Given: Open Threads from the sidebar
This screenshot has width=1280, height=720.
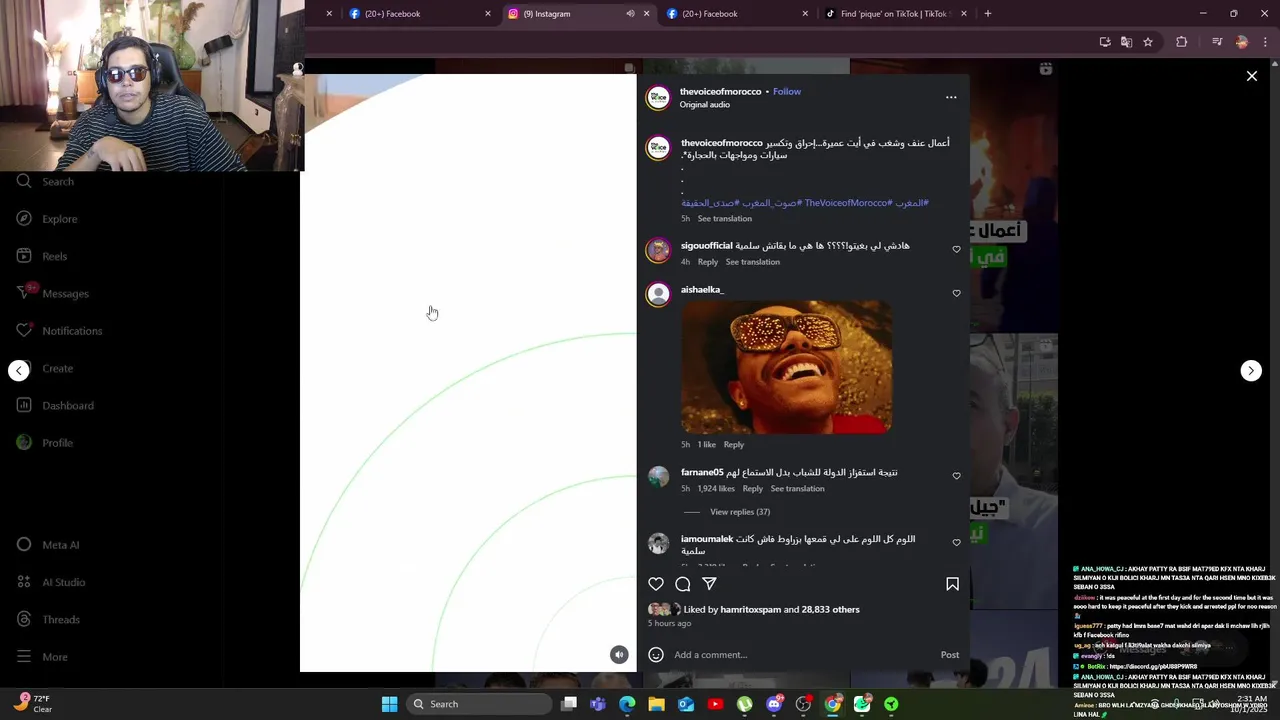Looking at the screenshot, I should pyautogui.click(x=48, y=619).
